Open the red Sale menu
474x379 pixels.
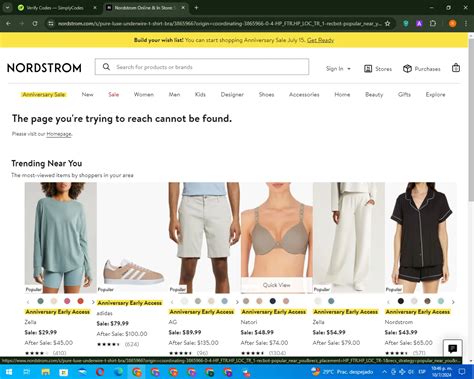click(114, 94)
